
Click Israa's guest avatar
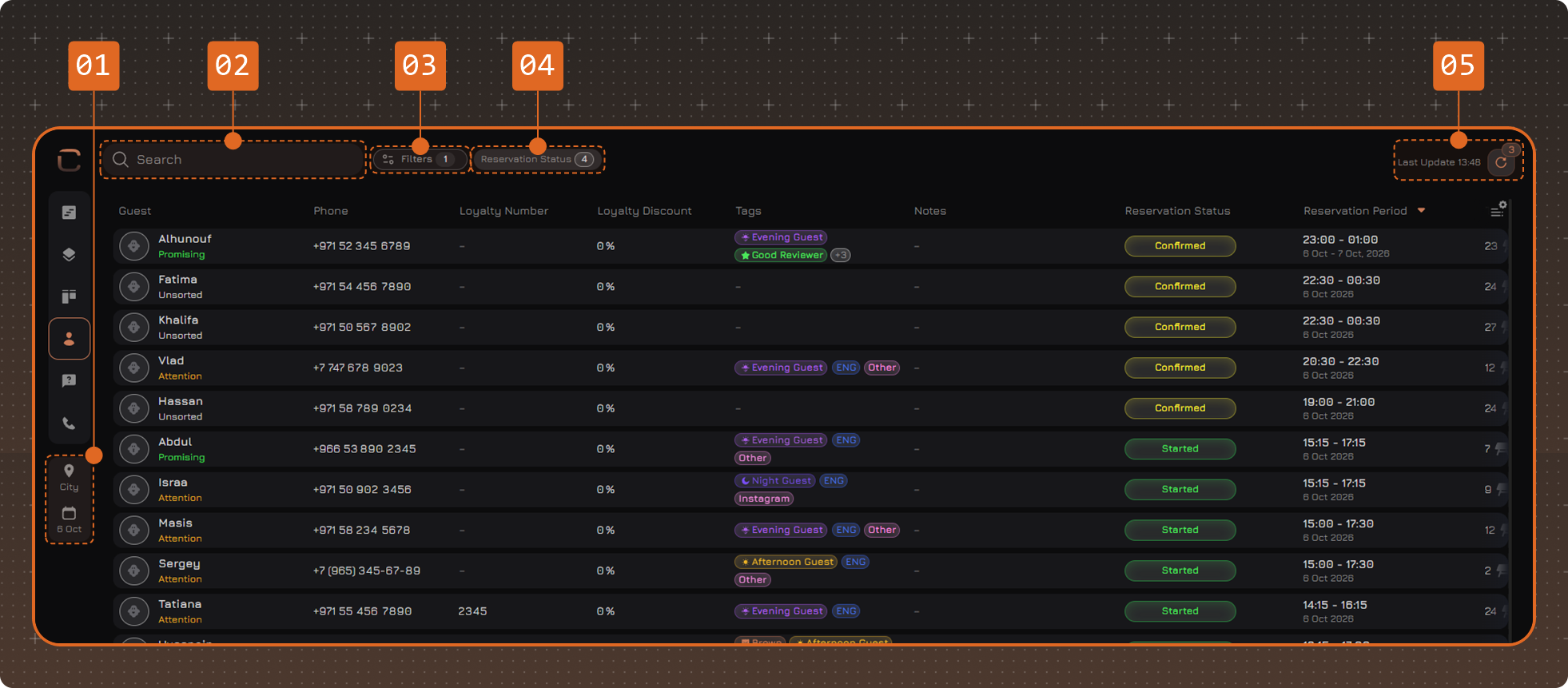pos(134,490)
